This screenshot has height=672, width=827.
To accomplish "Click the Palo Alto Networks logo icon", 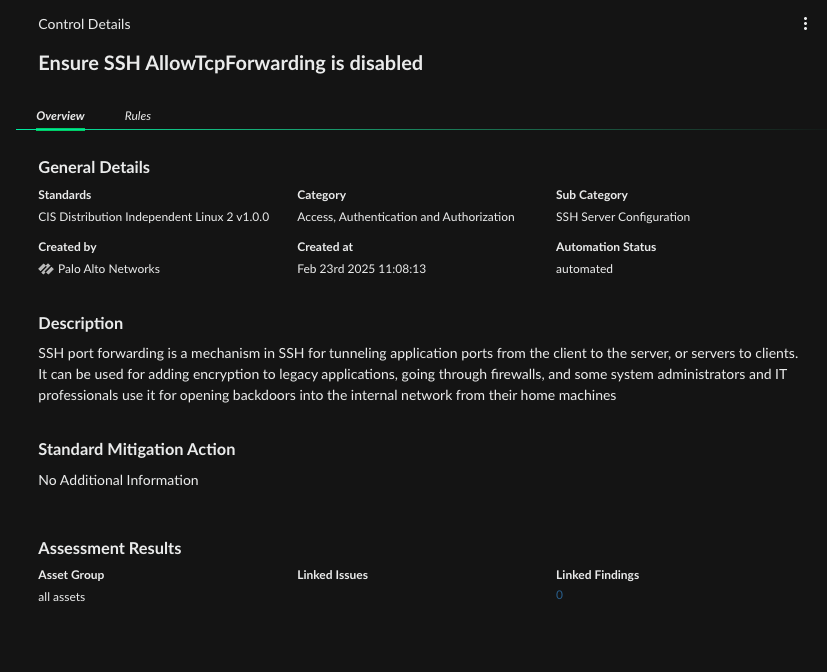I will [x=46, y=269].
